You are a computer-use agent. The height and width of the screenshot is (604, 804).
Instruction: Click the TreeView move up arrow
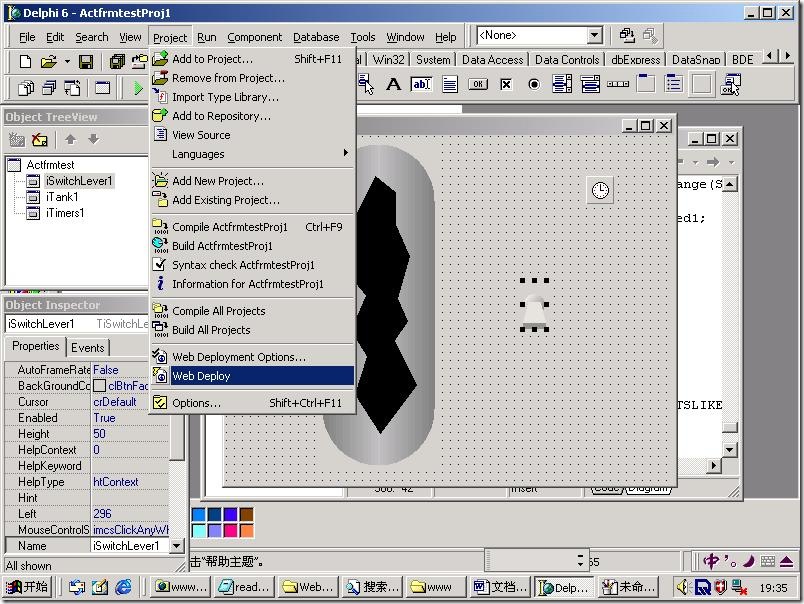[71, 140]
